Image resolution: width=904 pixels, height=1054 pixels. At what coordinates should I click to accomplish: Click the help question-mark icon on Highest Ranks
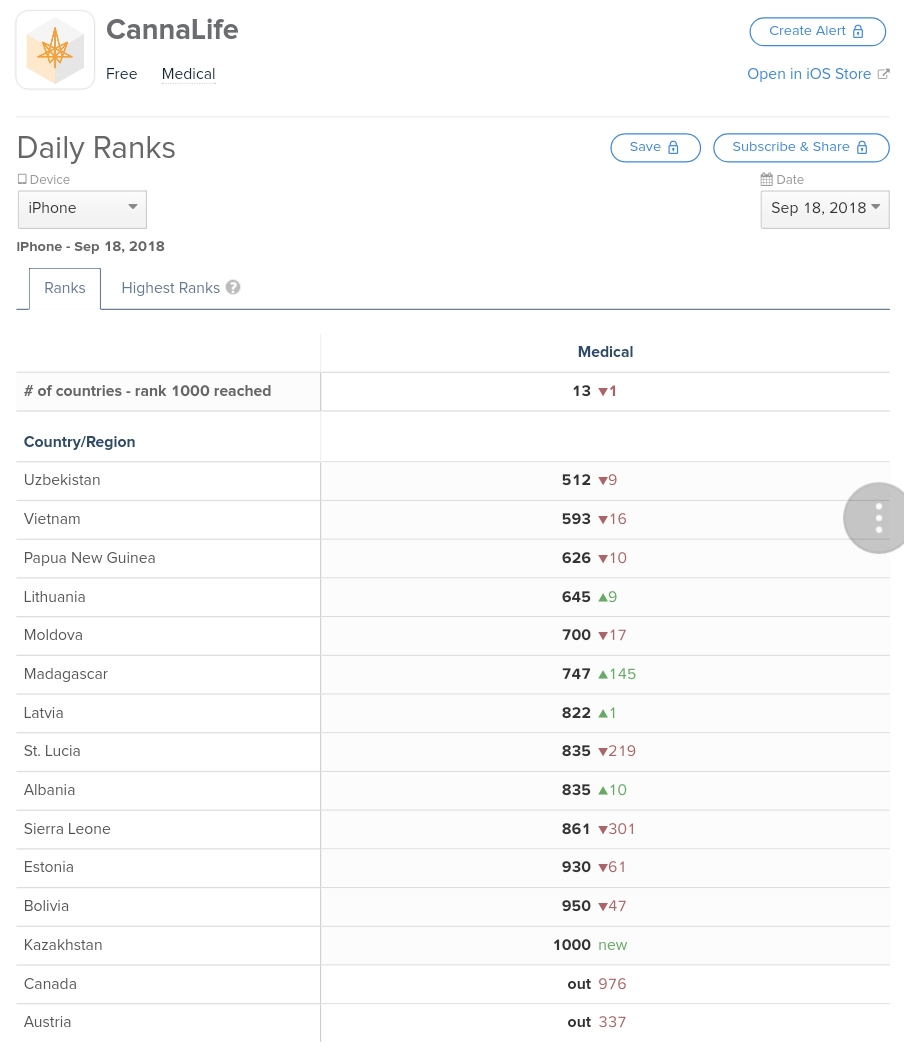[x=232, y=286]
